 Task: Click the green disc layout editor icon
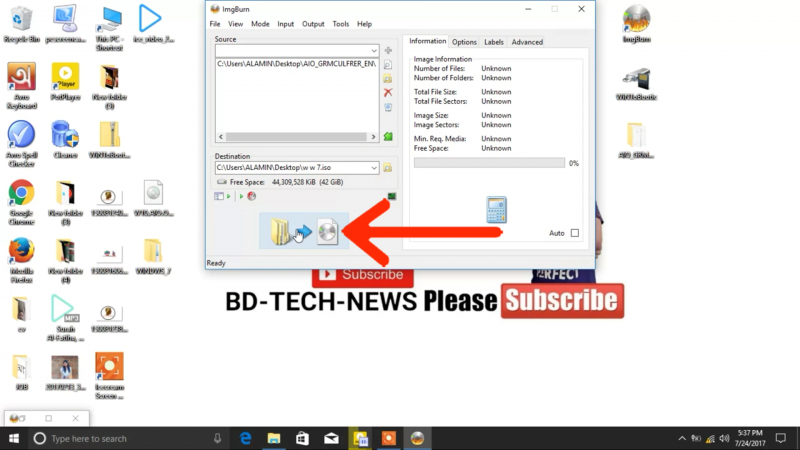(388, 136)
